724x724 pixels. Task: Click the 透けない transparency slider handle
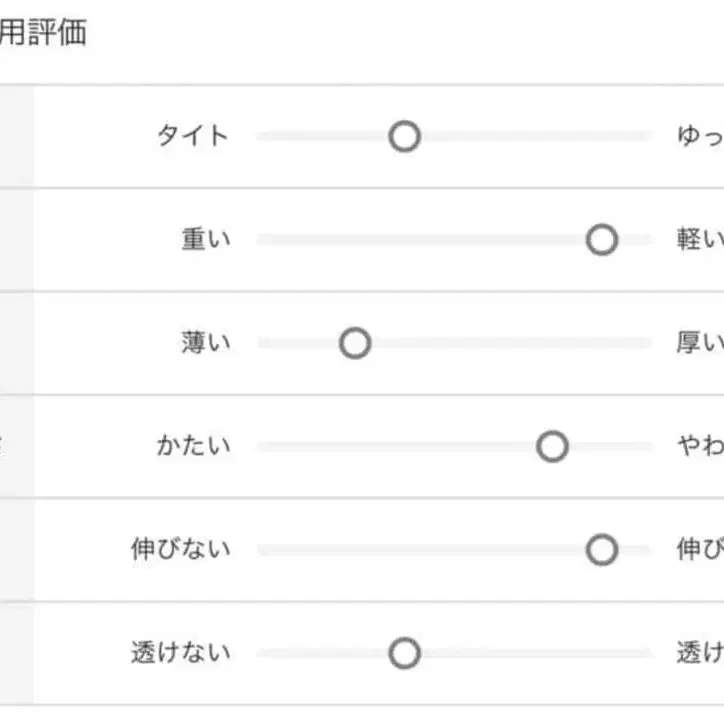[x=404, y=654]
